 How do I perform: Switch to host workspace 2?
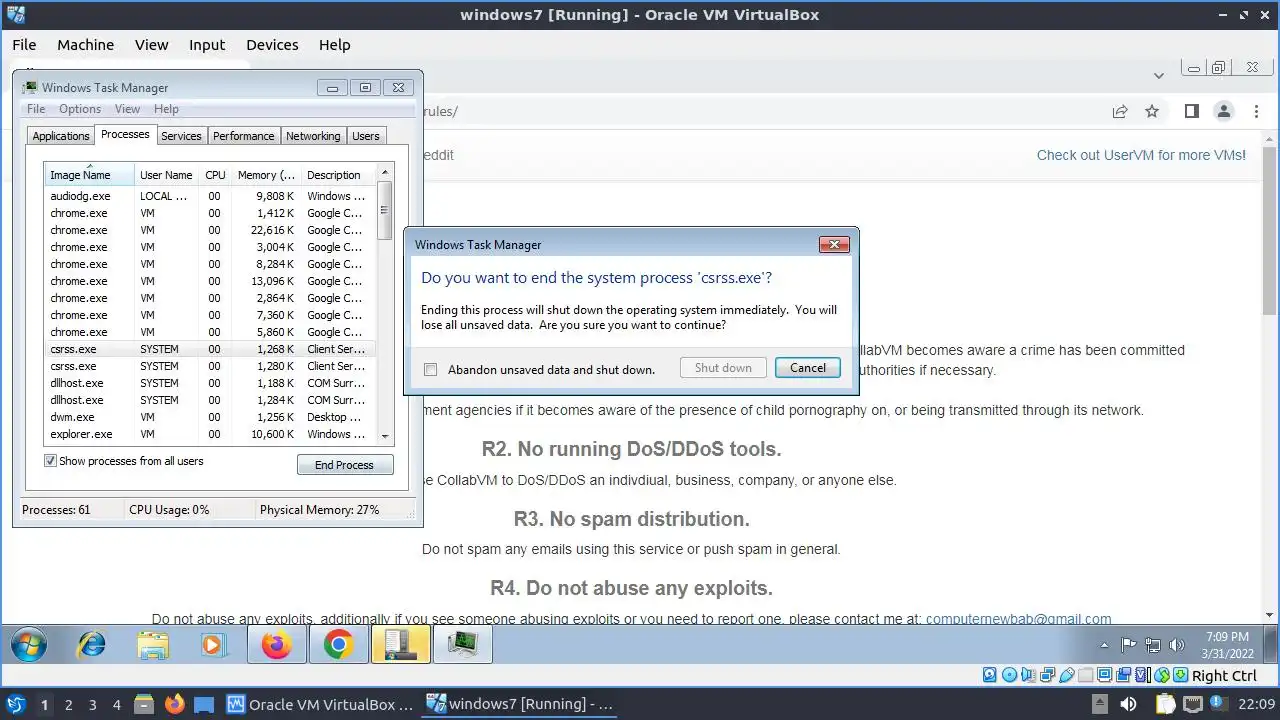(x=68, y=704)
